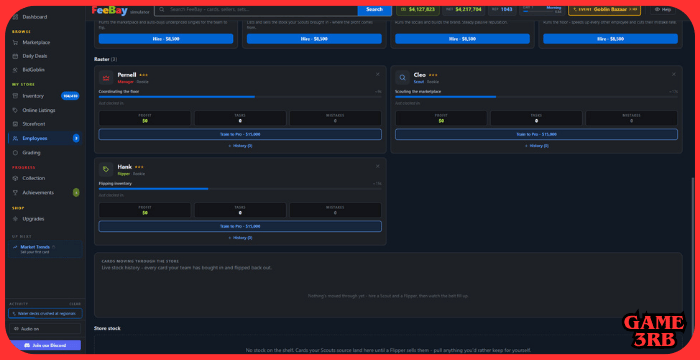Click Pernell's Profit $0 stat box
Viewport: 700px width, 360px height.
145,118
